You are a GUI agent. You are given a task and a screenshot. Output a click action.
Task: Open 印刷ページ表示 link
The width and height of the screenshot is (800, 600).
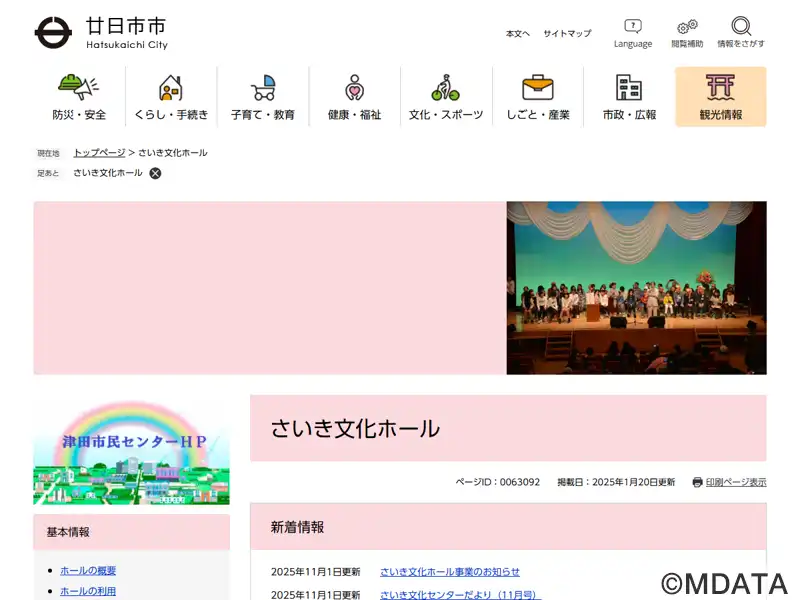point(736,482)
